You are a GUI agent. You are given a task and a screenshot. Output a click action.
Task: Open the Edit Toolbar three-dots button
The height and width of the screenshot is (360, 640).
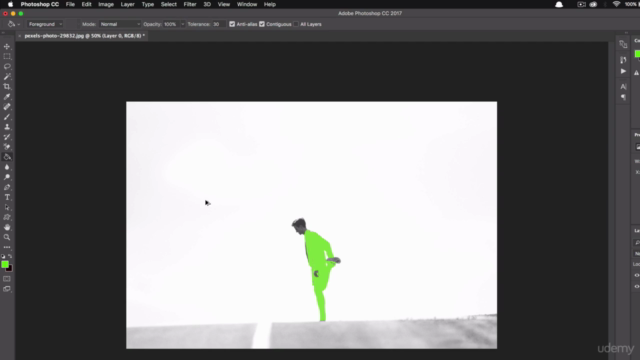(x=7, y=247)
